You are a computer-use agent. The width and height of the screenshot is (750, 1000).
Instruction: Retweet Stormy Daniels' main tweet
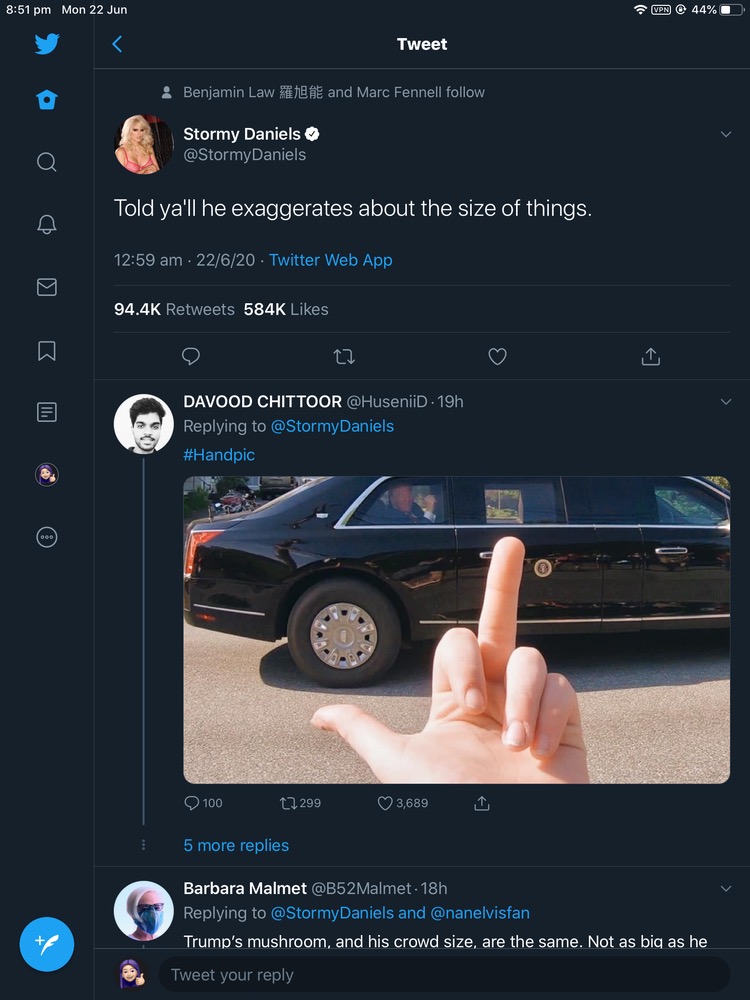[x=344, y=356]
